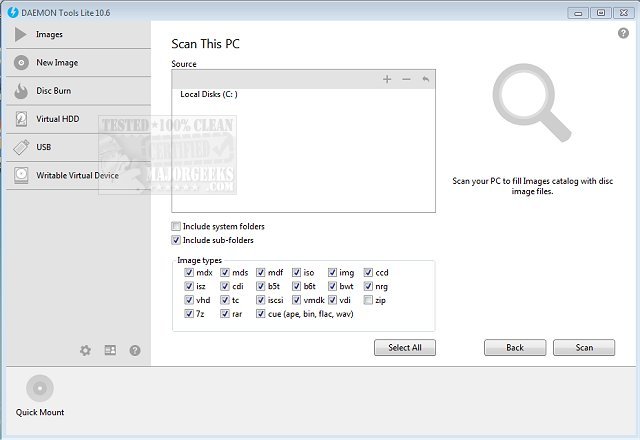Open the Disc Burn section

tap(53, 91)
